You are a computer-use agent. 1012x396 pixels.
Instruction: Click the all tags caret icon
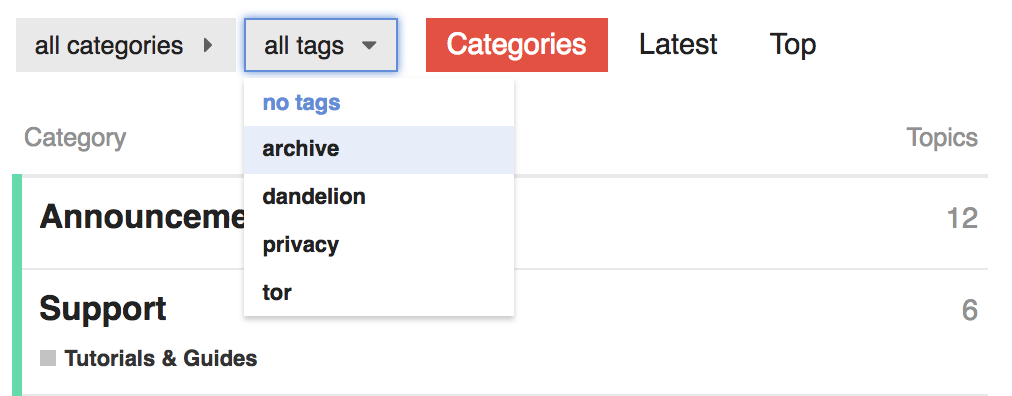[369, 46]
